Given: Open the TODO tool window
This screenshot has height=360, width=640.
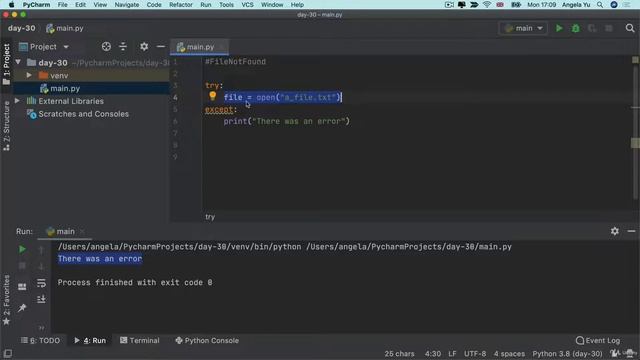Looking at the screenshot, I should click(40, 340).
